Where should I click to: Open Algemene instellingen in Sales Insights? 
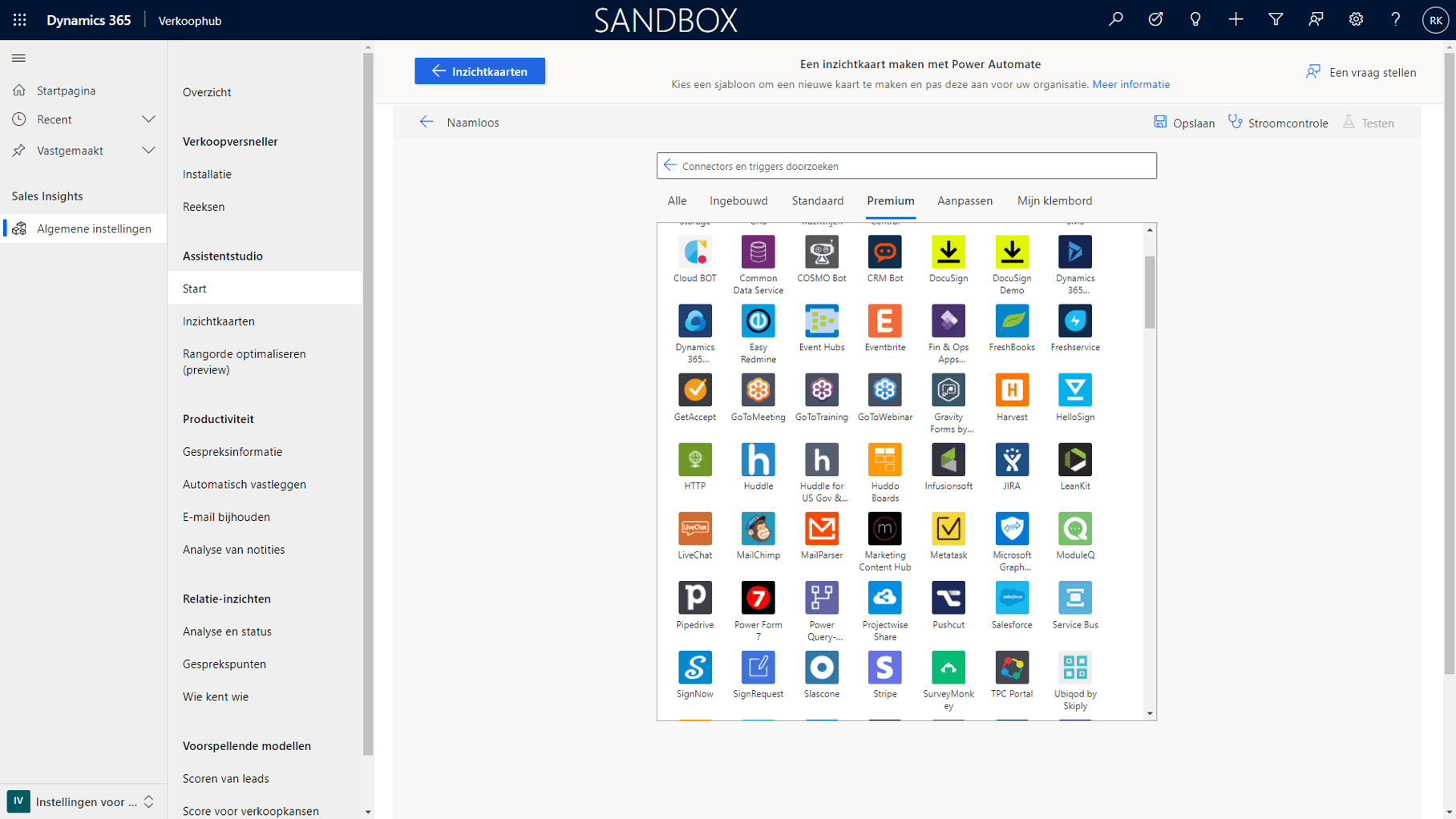point(83,228)
